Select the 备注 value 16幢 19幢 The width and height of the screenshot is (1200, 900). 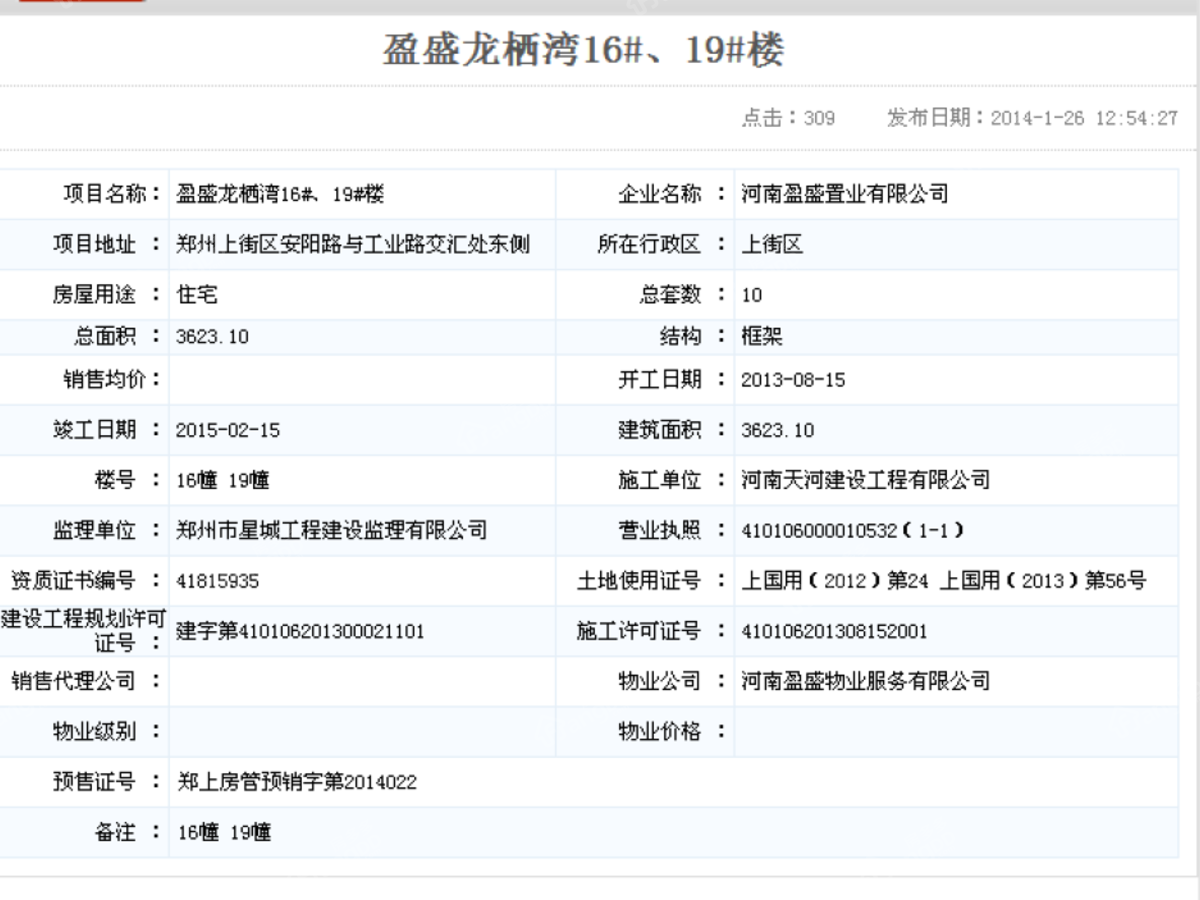click(223, 832)
